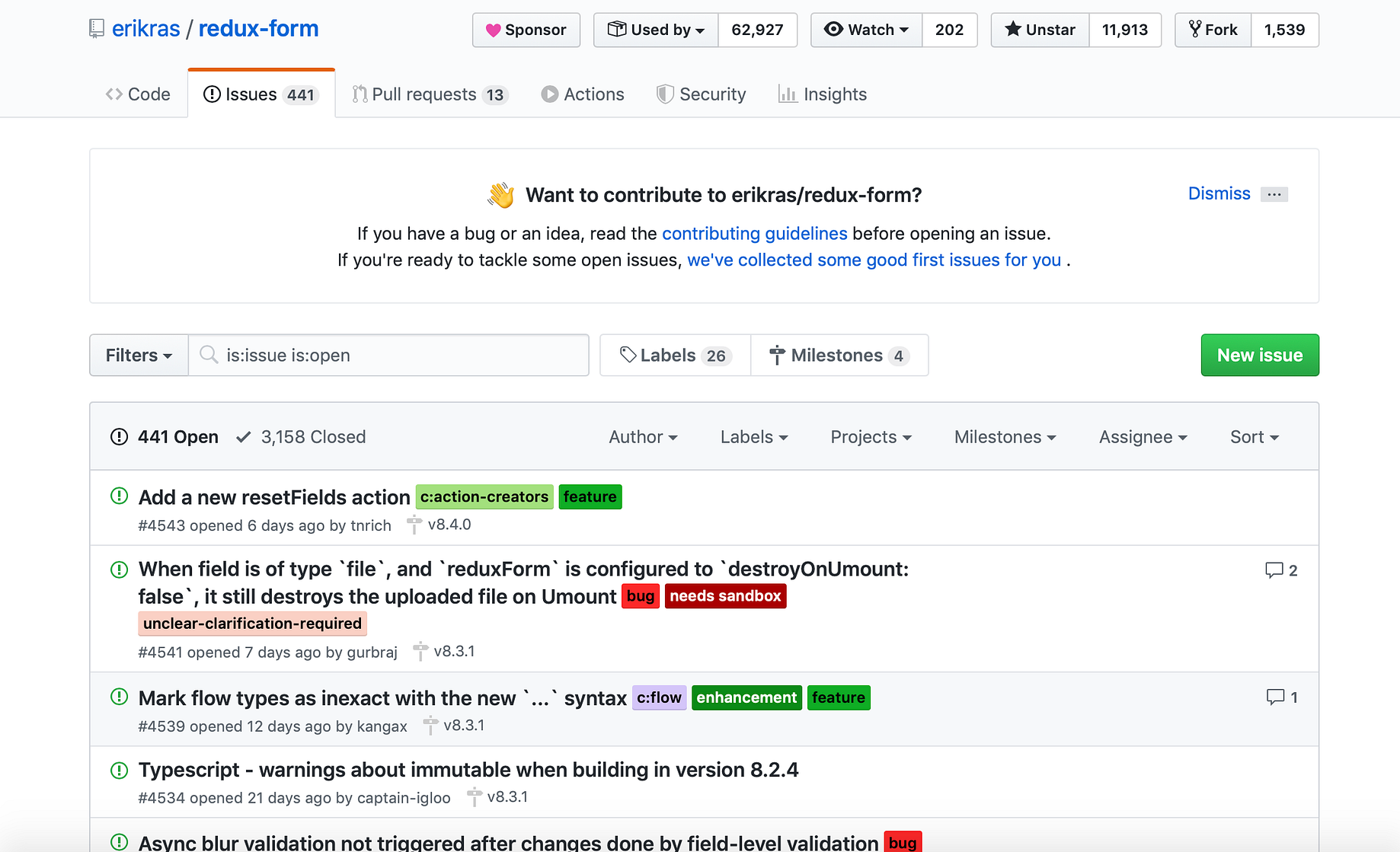This screenshot has width=1400, height=852.
Task: Click the comment bubble icon showing 1 comment
Action: click(1275, 697)
